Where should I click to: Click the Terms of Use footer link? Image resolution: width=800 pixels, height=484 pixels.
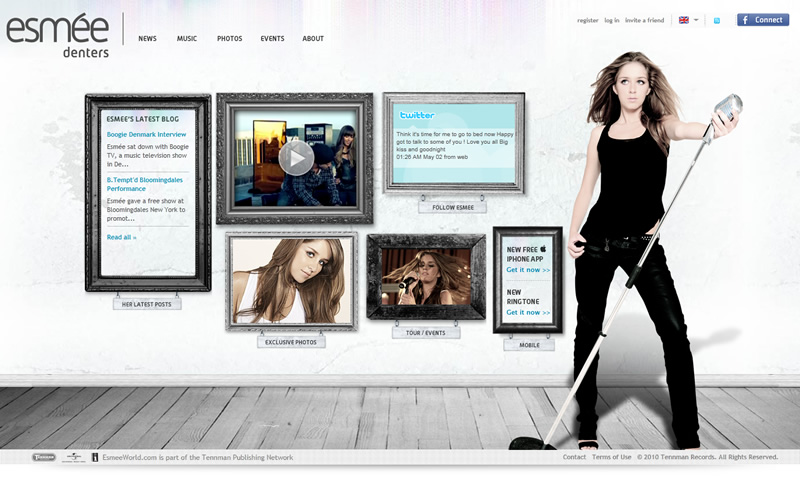[611, 457]
